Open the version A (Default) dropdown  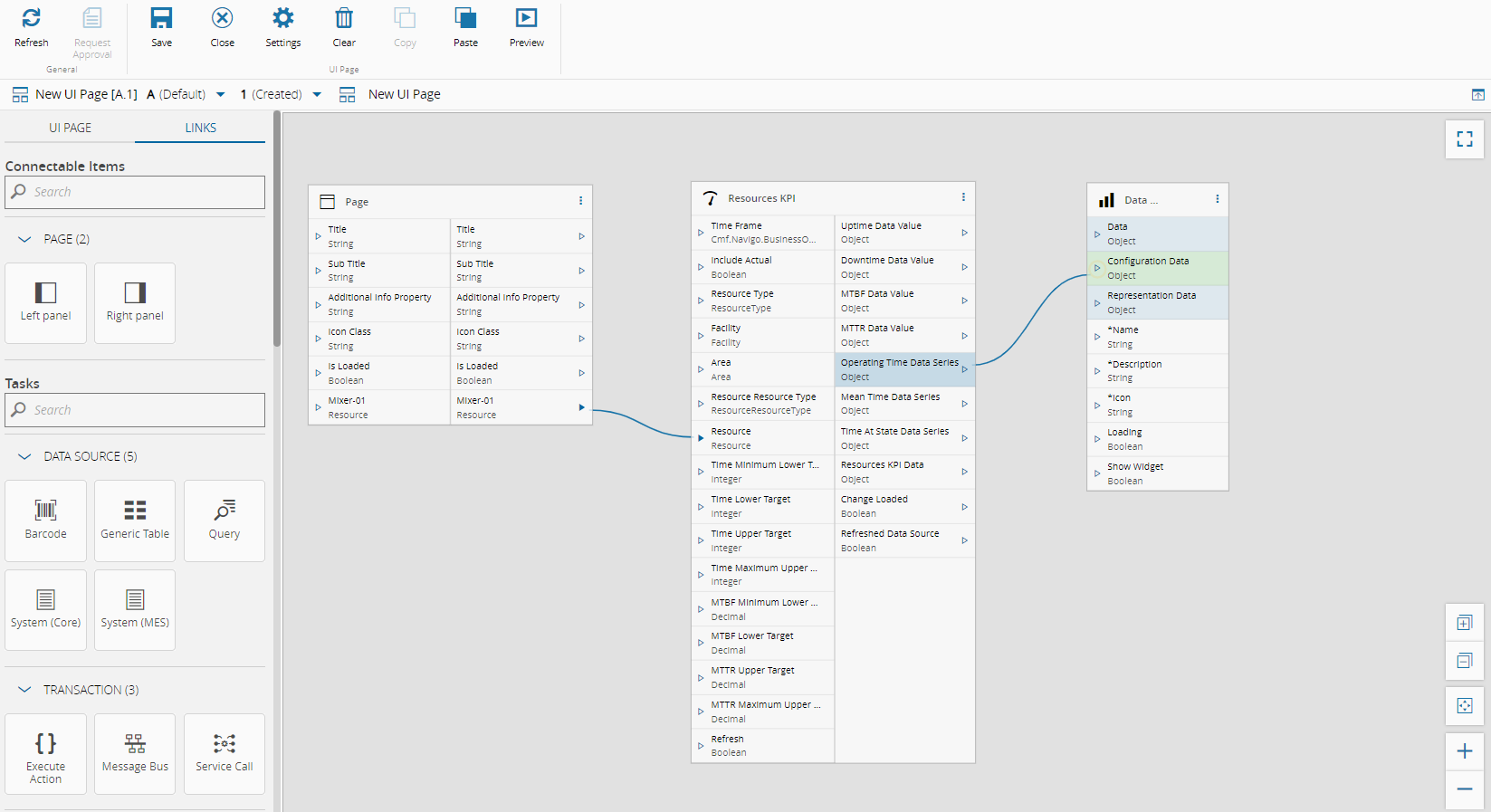[x=220, y=94]
